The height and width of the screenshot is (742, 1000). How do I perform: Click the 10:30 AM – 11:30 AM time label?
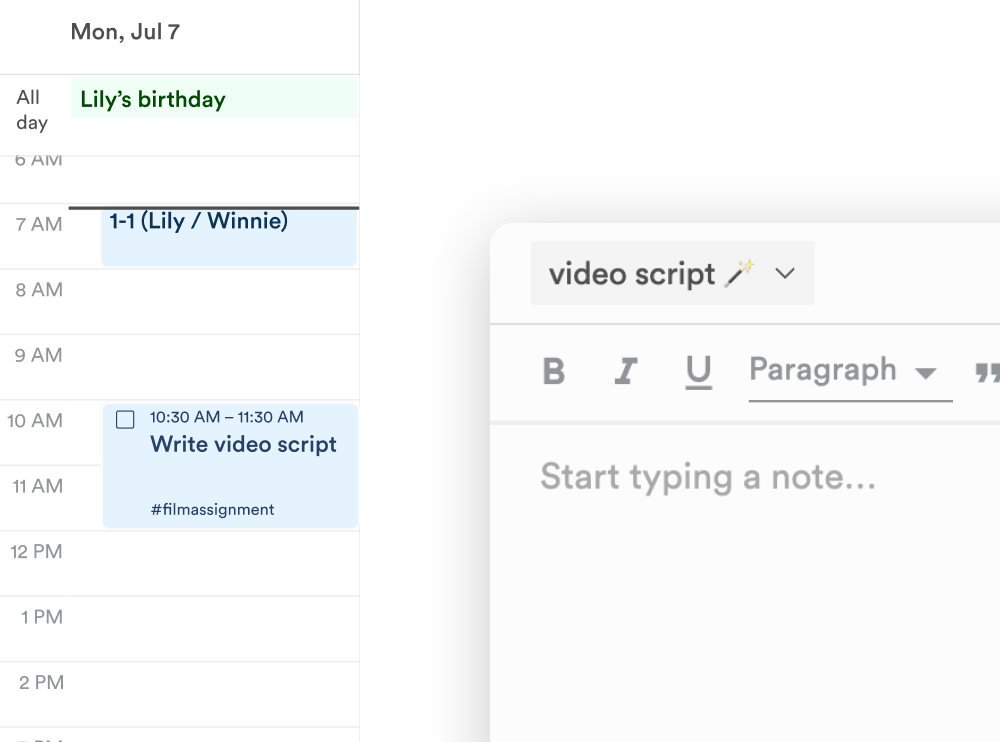[x=227, y=417]
